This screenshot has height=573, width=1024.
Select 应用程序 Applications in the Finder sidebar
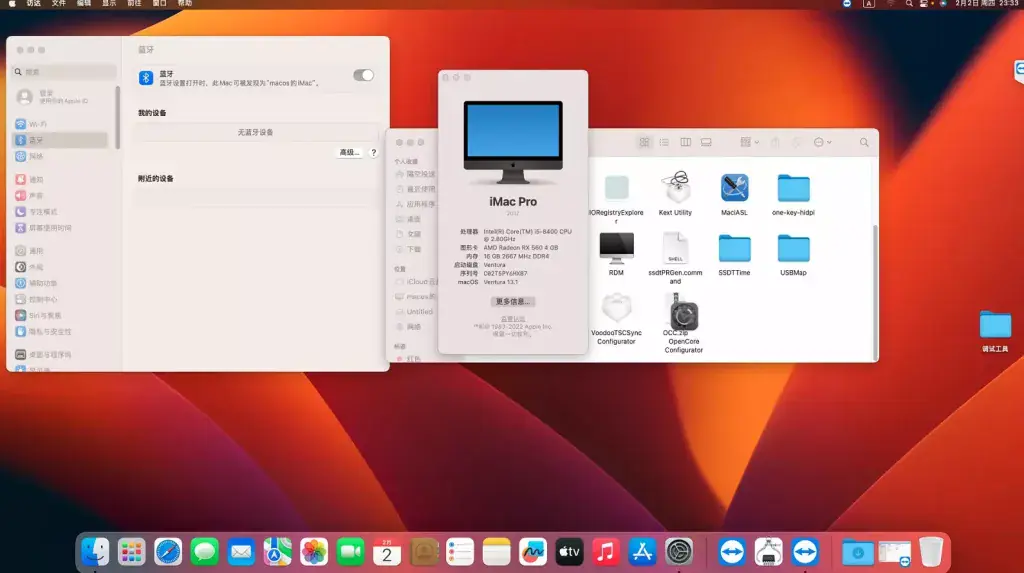point(416,205)
